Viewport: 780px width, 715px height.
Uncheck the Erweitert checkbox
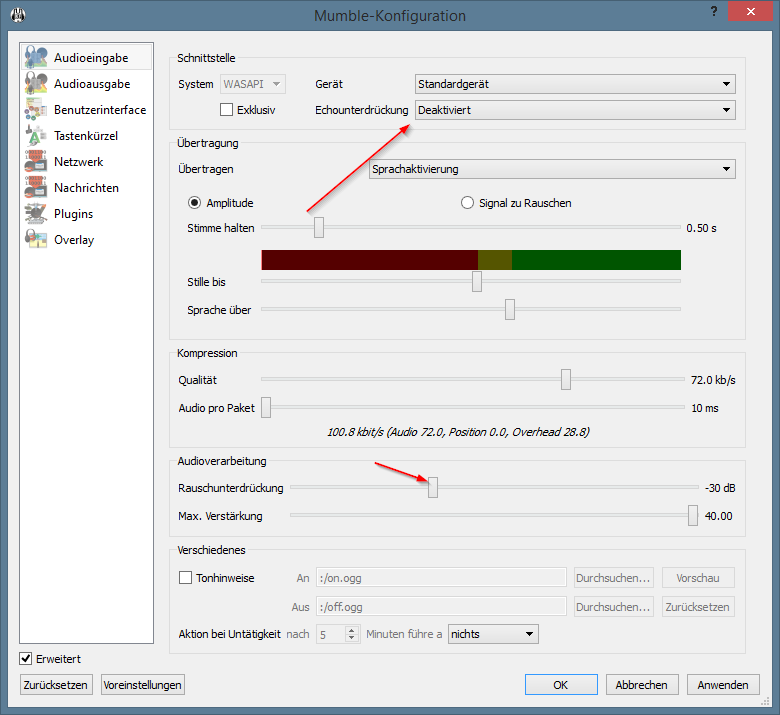coord(25,659)
